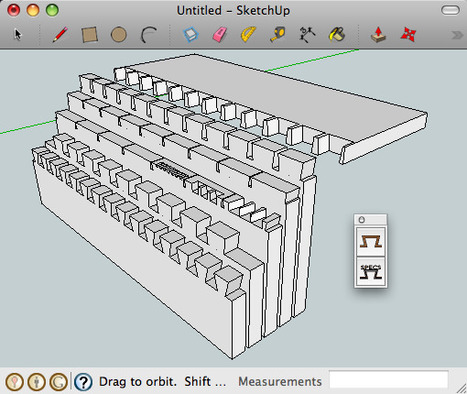
Task: Select the arrow Select tool
Action: (18, 35)
